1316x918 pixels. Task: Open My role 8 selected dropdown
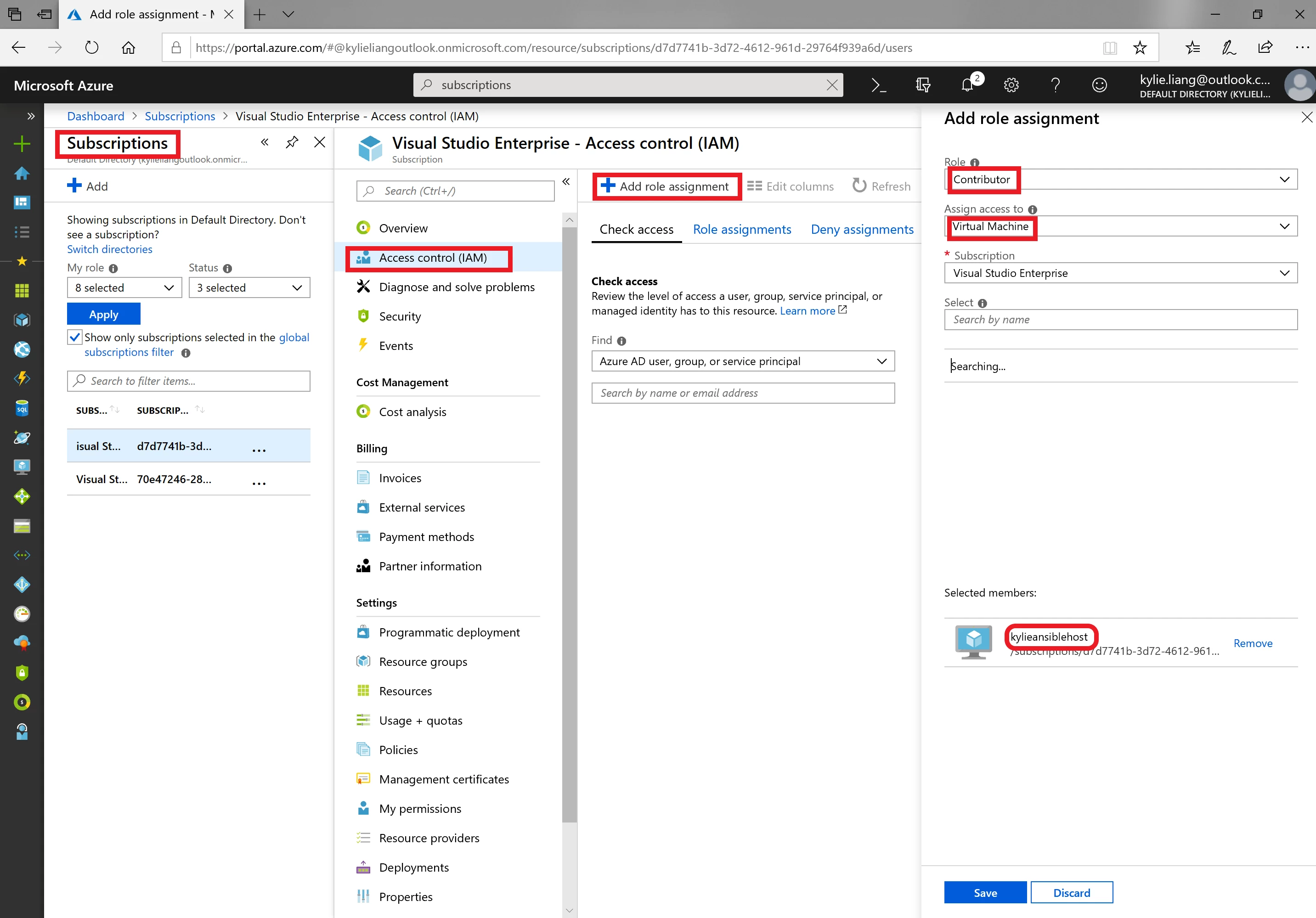click(x=124, y=287)
